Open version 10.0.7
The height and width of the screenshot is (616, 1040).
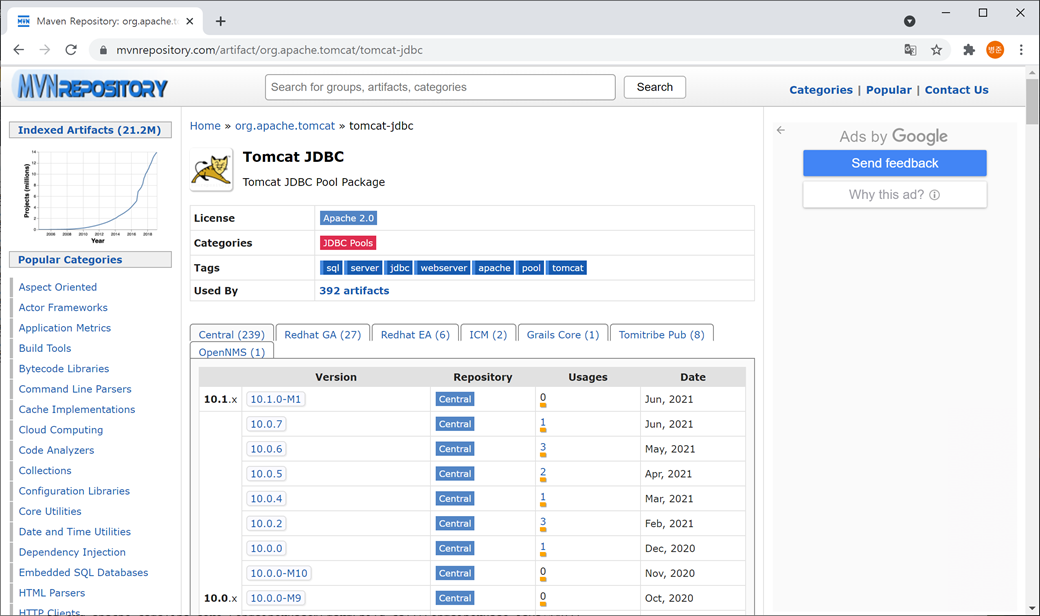coord(266,424)
